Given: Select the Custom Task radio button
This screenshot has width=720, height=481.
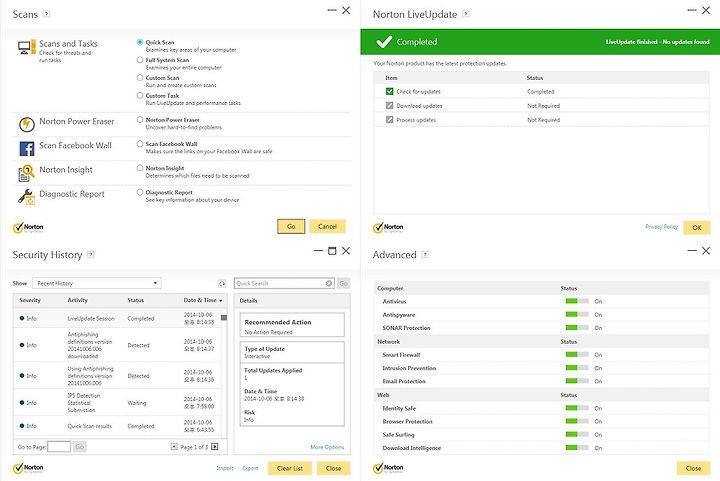Looking at the screenshot, I should [x=140, y=95].
